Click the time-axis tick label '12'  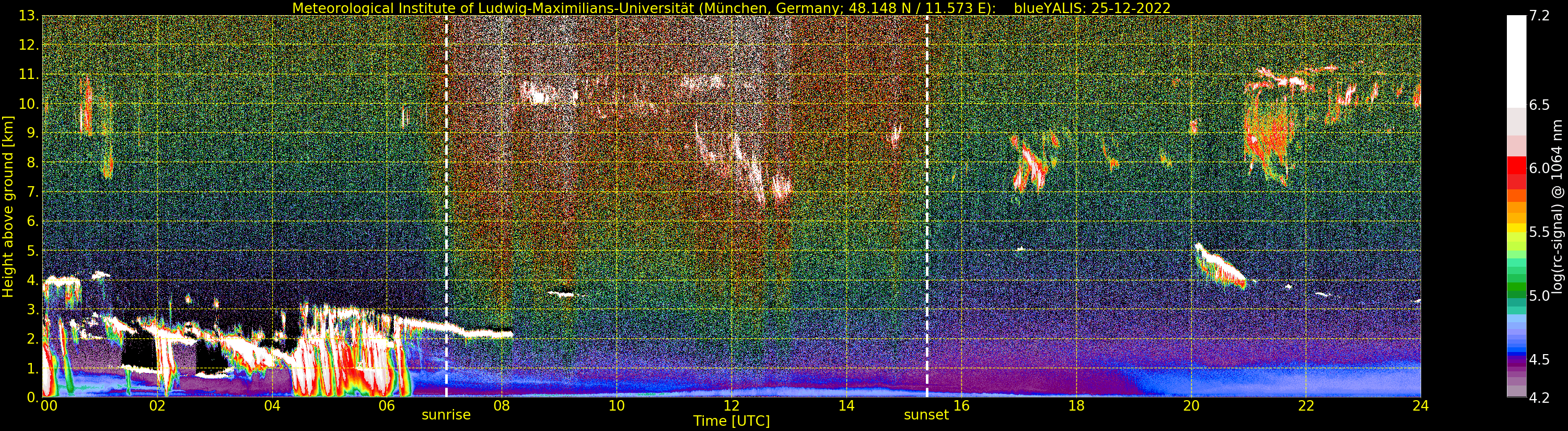tap(731, 405)
